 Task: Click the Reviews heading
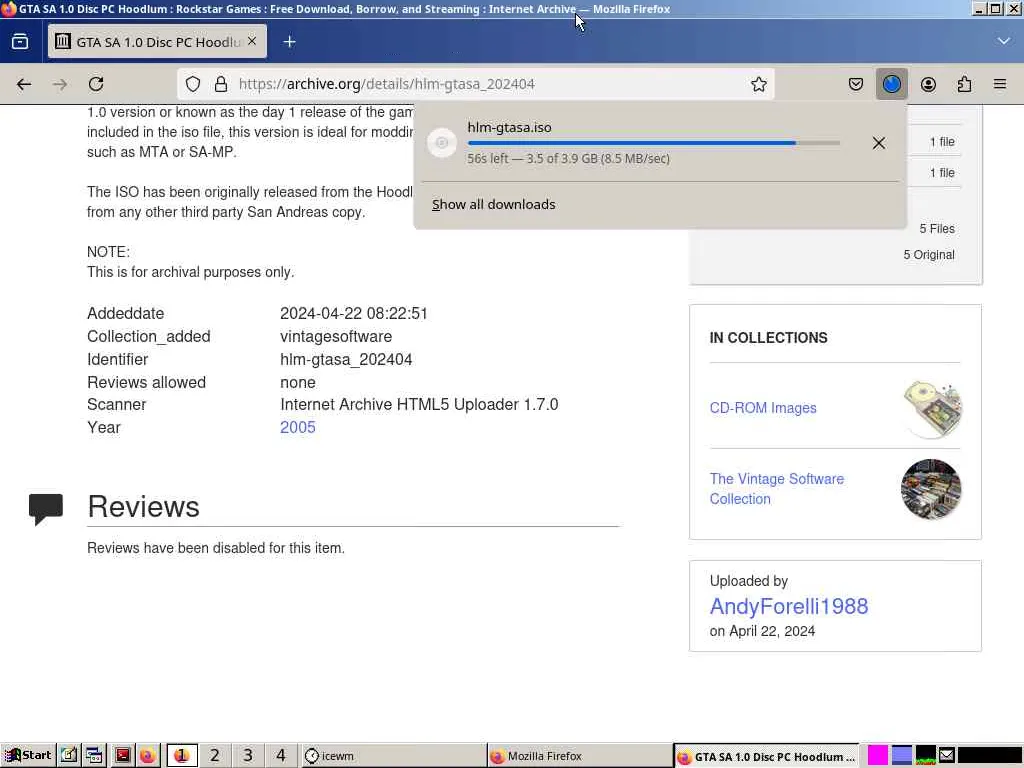pos(144,507)
